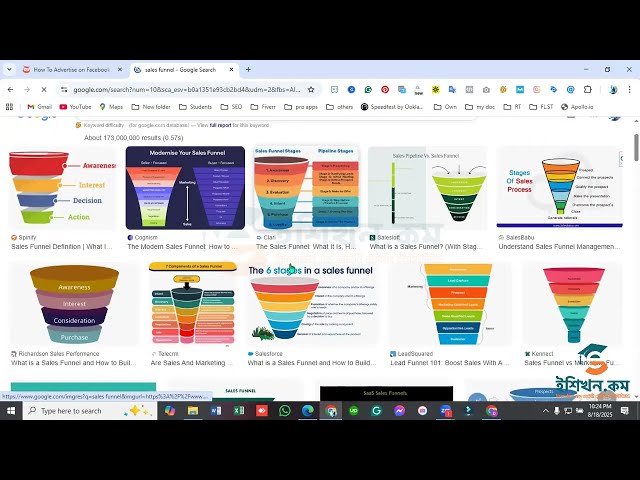This screenshot has width=640, height=480.
Task: Expand the pro apps bookmark folder
Action: (x=301, y=107)
